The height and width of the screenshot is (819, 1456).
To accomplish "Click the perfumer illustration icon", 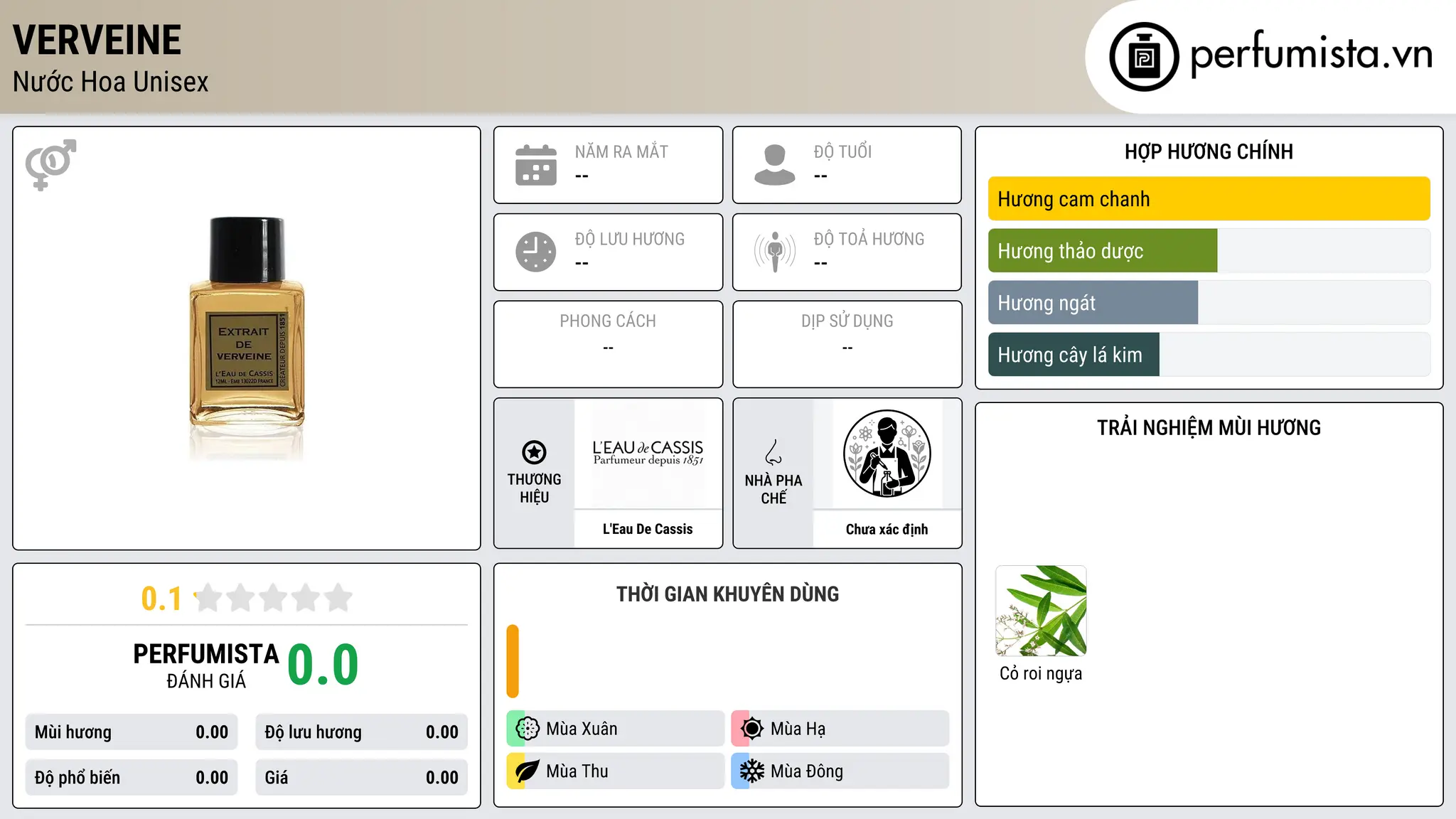I will (x=887, y=454).
